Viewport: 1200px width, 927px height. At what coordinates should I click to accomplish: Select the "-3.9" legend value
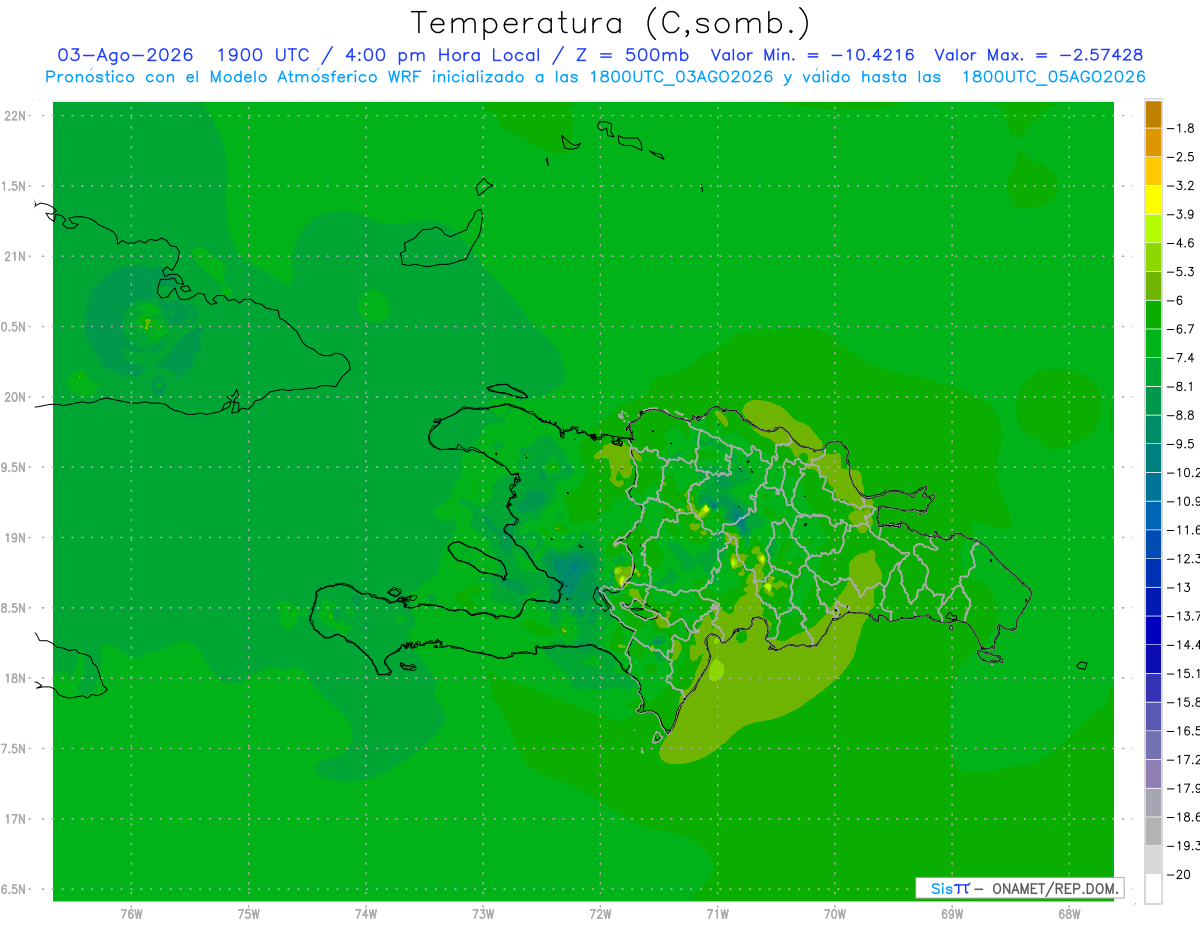(1183, 214)
